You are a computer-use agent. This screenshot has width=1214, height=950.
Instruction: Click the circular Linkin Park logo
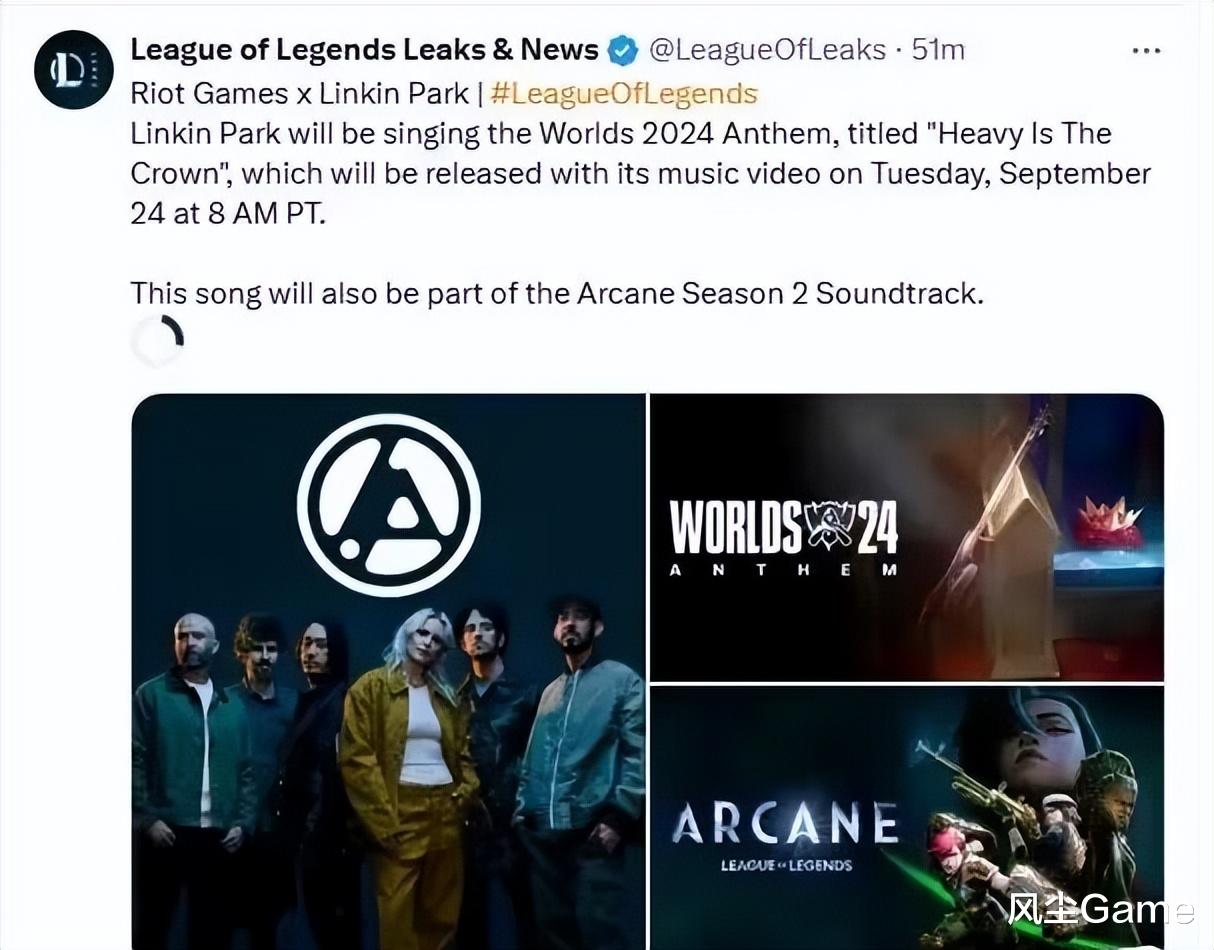pos(389,505)
